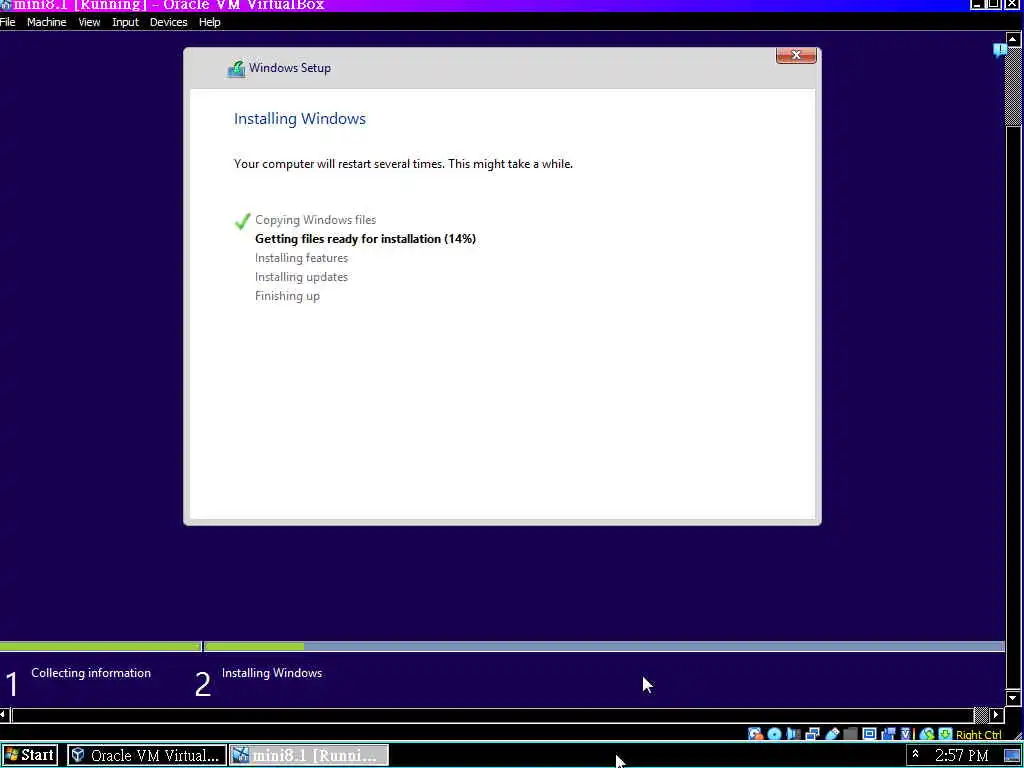Click the network adapters status icon
The height and width of the screenshot is (768, 1024).
(x=812, y=734)
